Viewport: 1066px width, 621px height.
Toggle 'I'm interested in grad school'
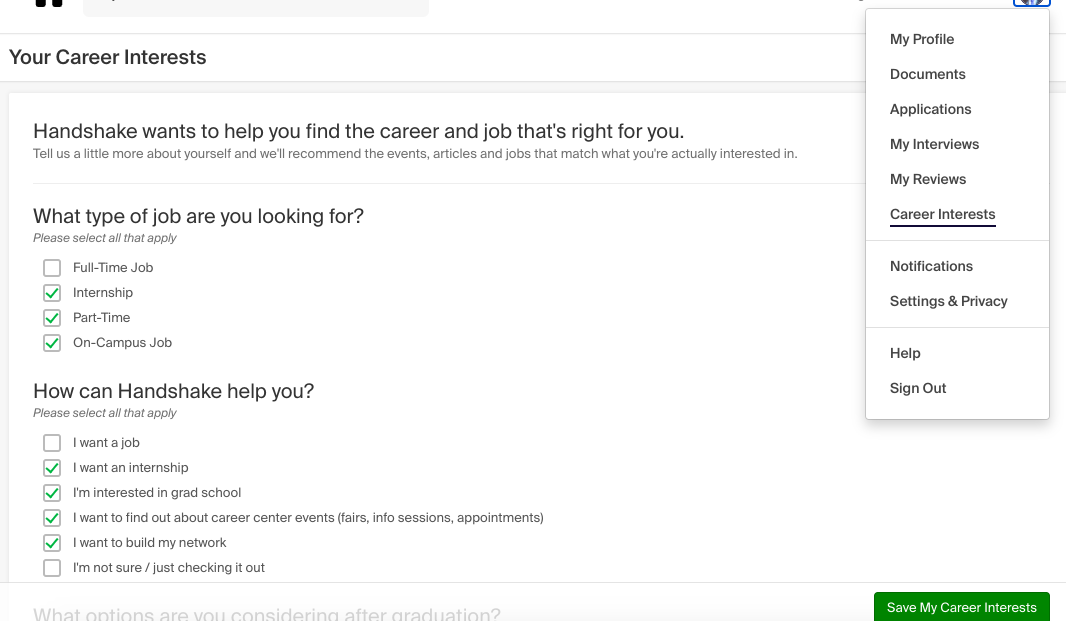pyautogui.click(x=52, y=492)
